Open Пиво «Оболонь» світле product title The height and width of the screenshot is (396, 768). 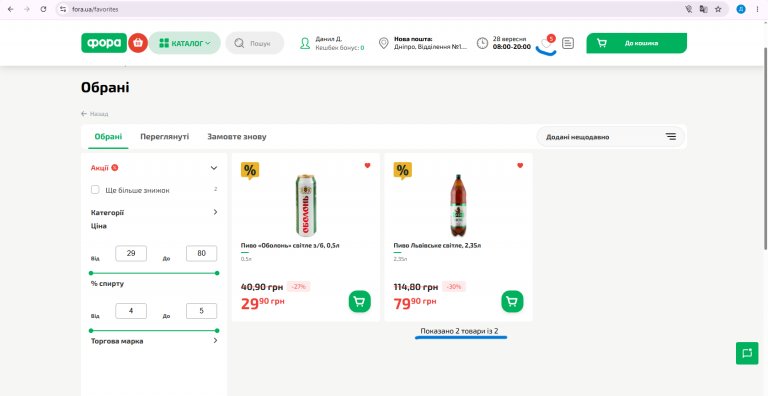pos(290,246)
